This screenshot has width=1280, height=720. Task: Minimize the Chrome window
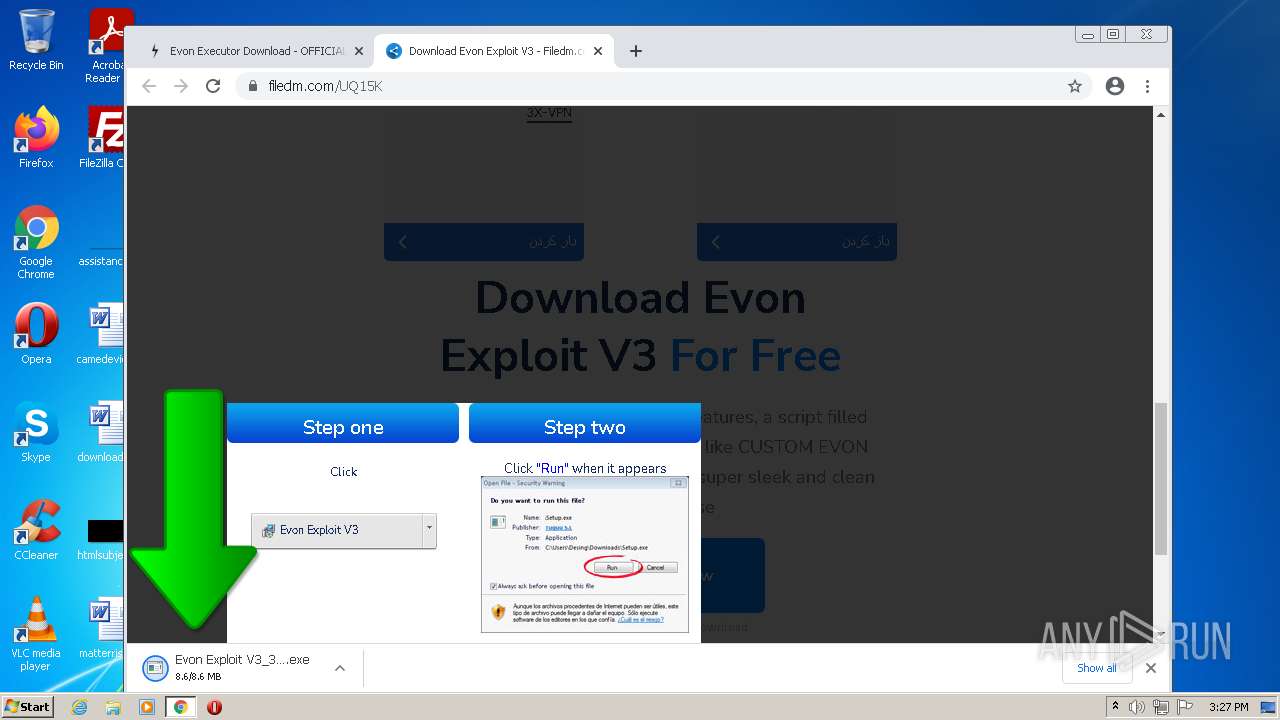[x=1088, y=34]
